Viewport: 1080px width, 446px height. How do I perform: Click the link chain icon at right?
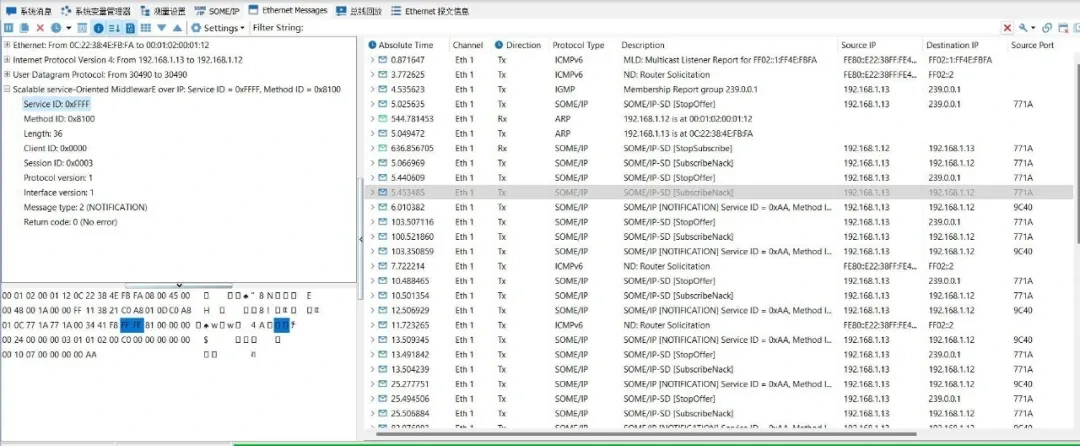pos(1047,28)
